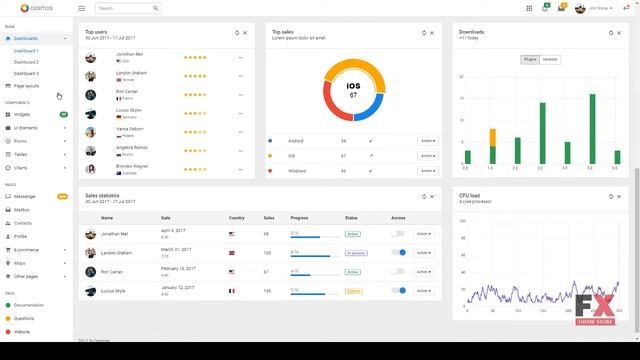Toggle access switch for Landon Graham
The width and height of the screenshot is (640, 360).
(398, 252)
